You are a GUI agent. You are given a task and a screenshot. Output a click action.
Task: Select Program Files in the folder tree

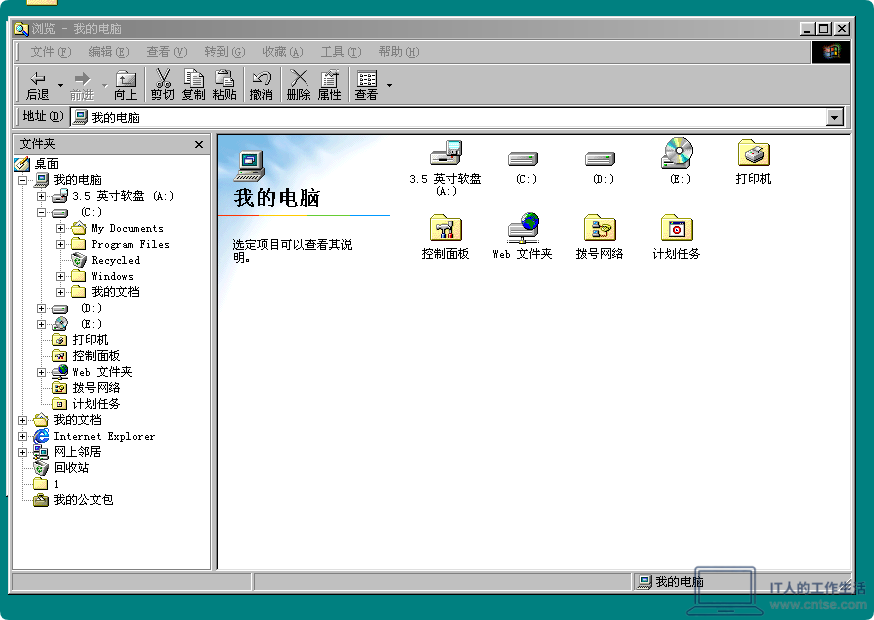click(130, 244)
